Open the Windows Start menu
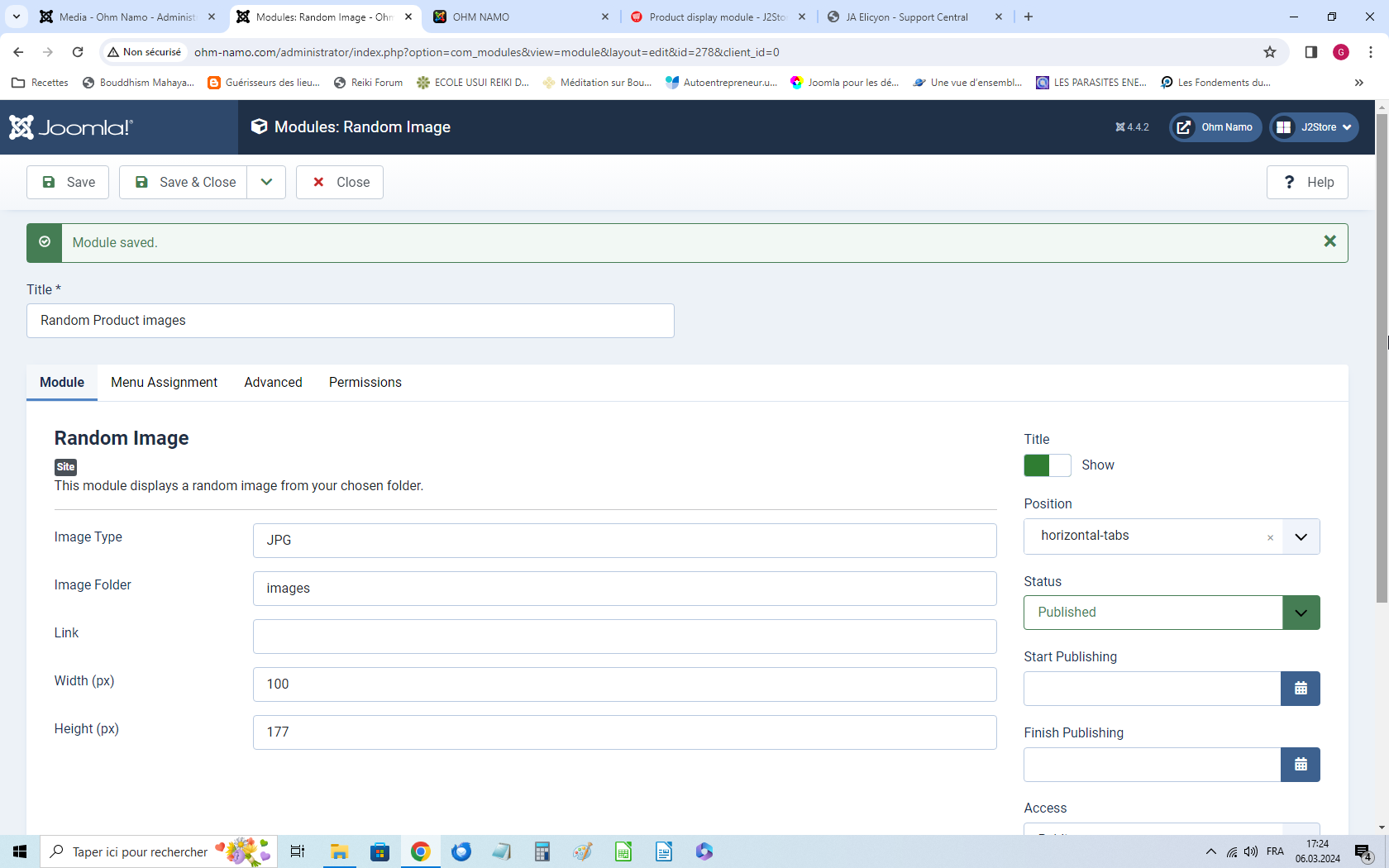 (20, 851)
